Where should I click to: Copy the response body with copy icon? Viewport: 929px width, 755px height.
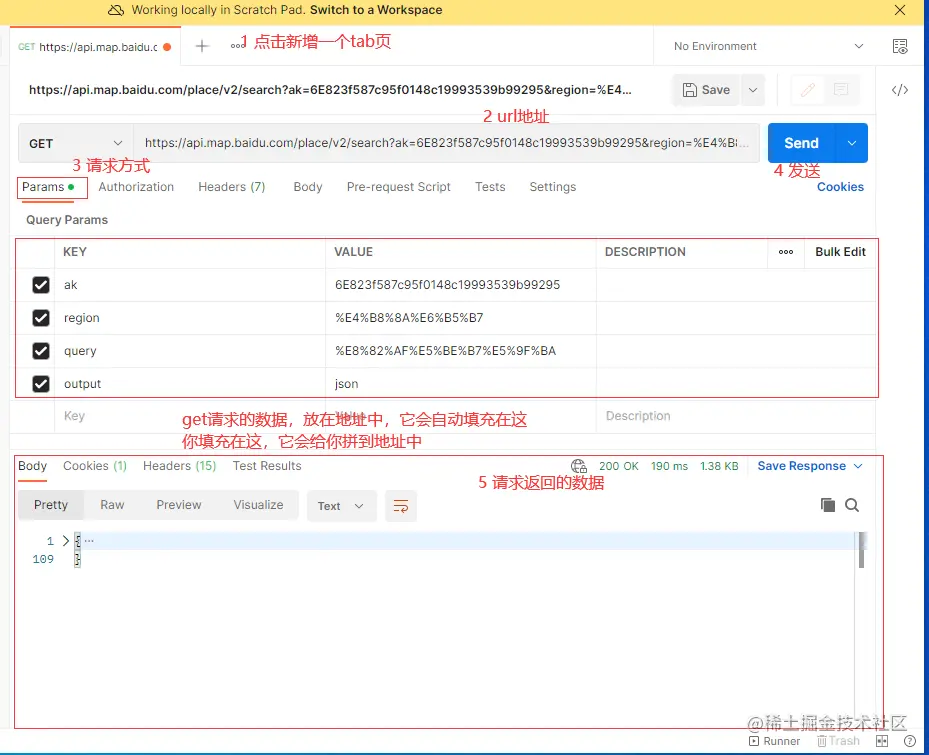(828, 505)
